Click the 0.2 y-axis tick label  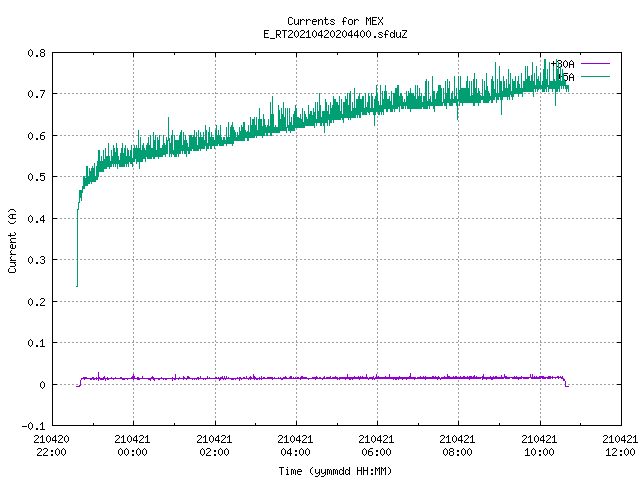36,302
